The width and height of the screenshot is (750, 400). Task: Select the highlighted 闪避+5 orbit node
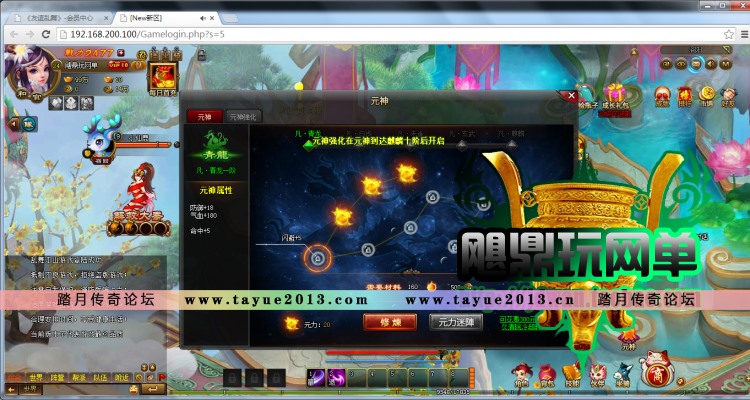pyautogui.click(x=317, y=259)
